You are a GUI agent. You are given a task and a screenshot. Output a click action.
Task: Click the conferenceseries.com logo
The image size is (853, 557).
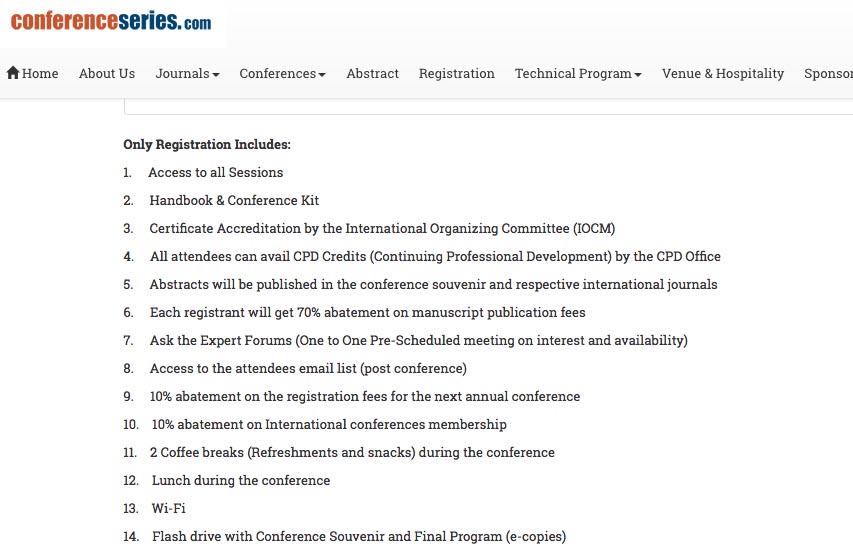click(x=111, y=22)
